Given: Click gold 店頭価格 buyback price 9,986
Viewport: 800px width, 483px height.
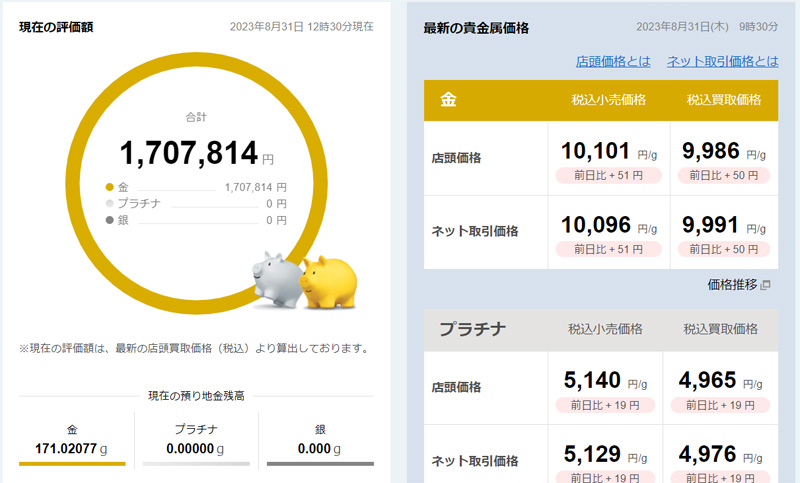Looking at the screenshot, I should click(711, 151).
